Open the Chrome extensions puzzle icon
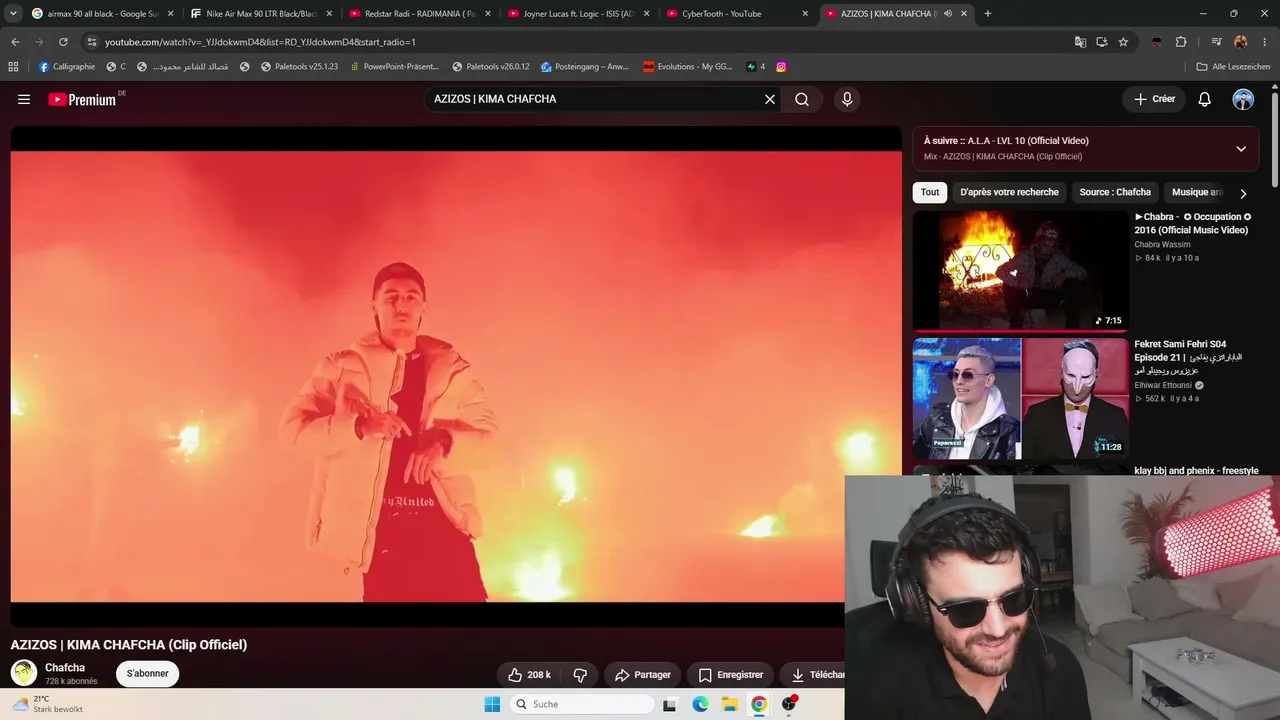Image resolution: width=1280 pixels, height=720 pixels. pyautogui.click(x=1181, y=42)
